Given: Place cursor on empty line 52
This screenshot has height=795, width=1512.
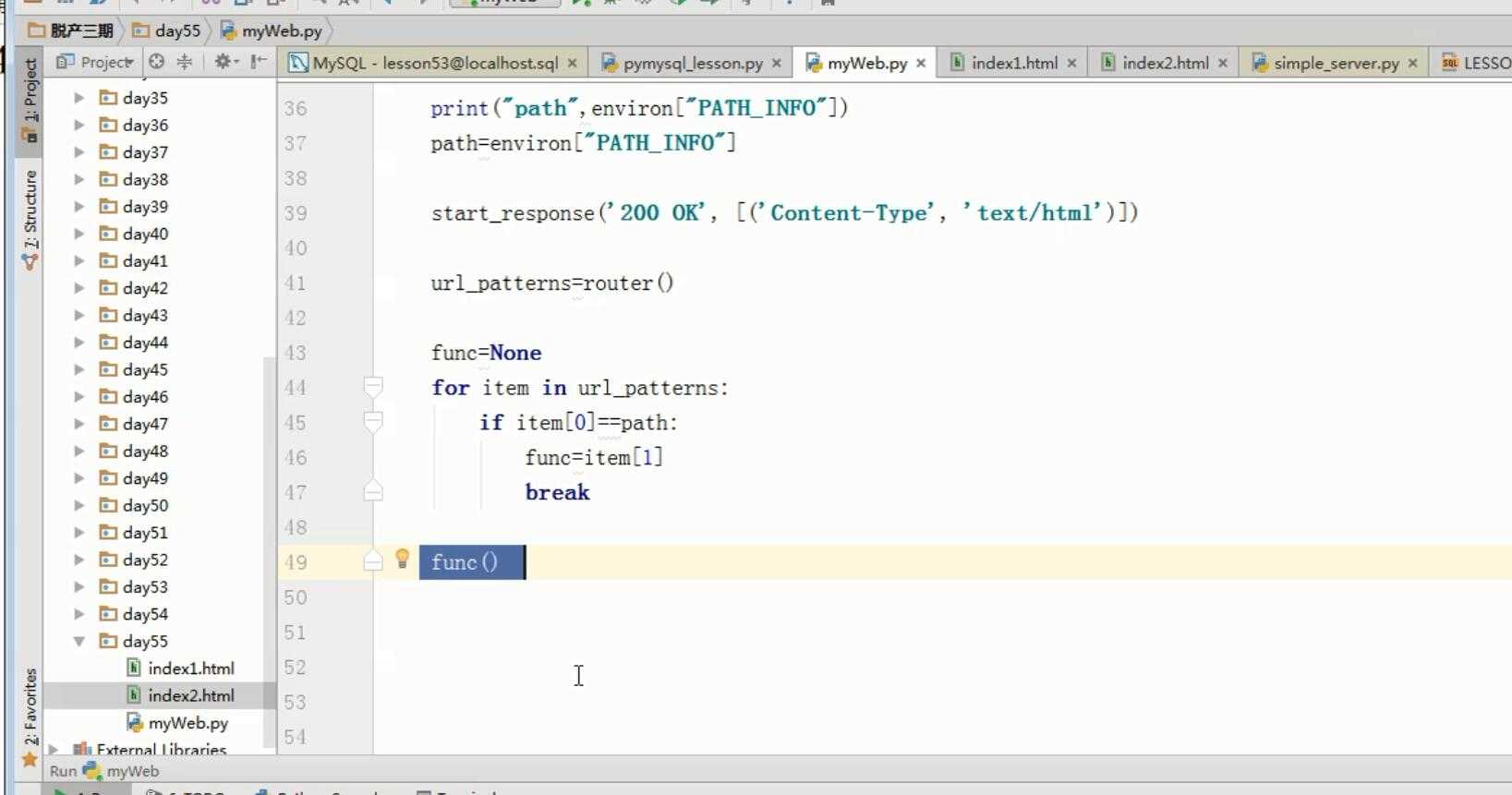Looking at the screenshot, I should (942, 667).
